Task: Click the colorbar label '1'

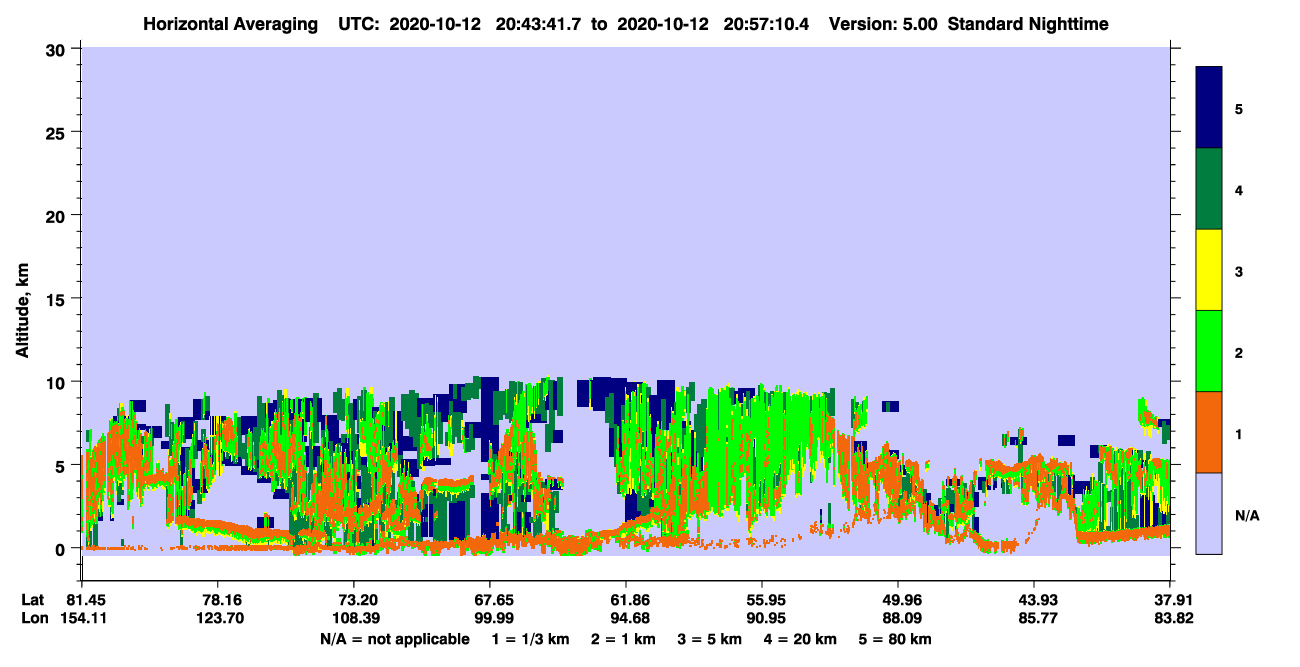Action: (x=1239, y=434)
